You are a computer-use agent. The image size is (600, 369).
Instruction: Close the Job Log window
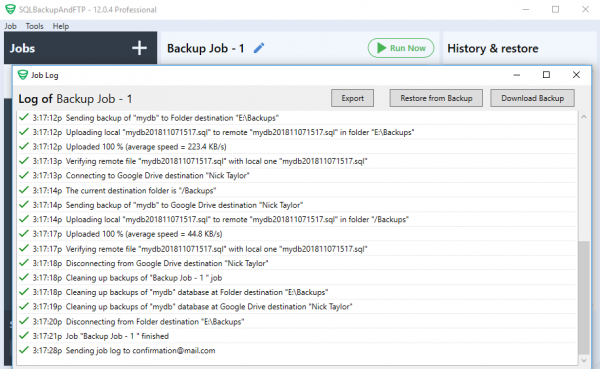coord(576,75)
